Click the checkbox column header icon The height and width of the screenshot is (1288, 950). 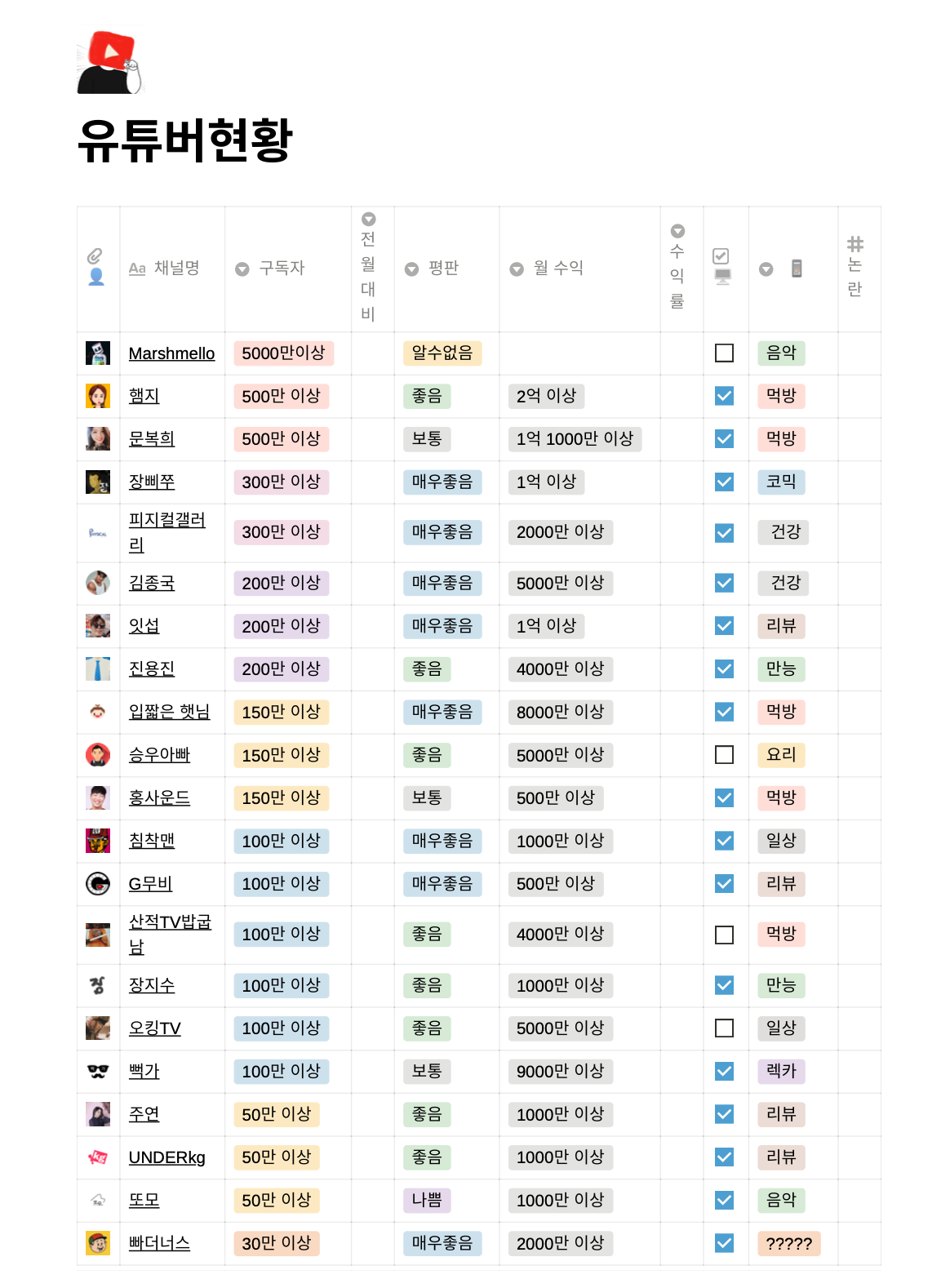point(721,256)
